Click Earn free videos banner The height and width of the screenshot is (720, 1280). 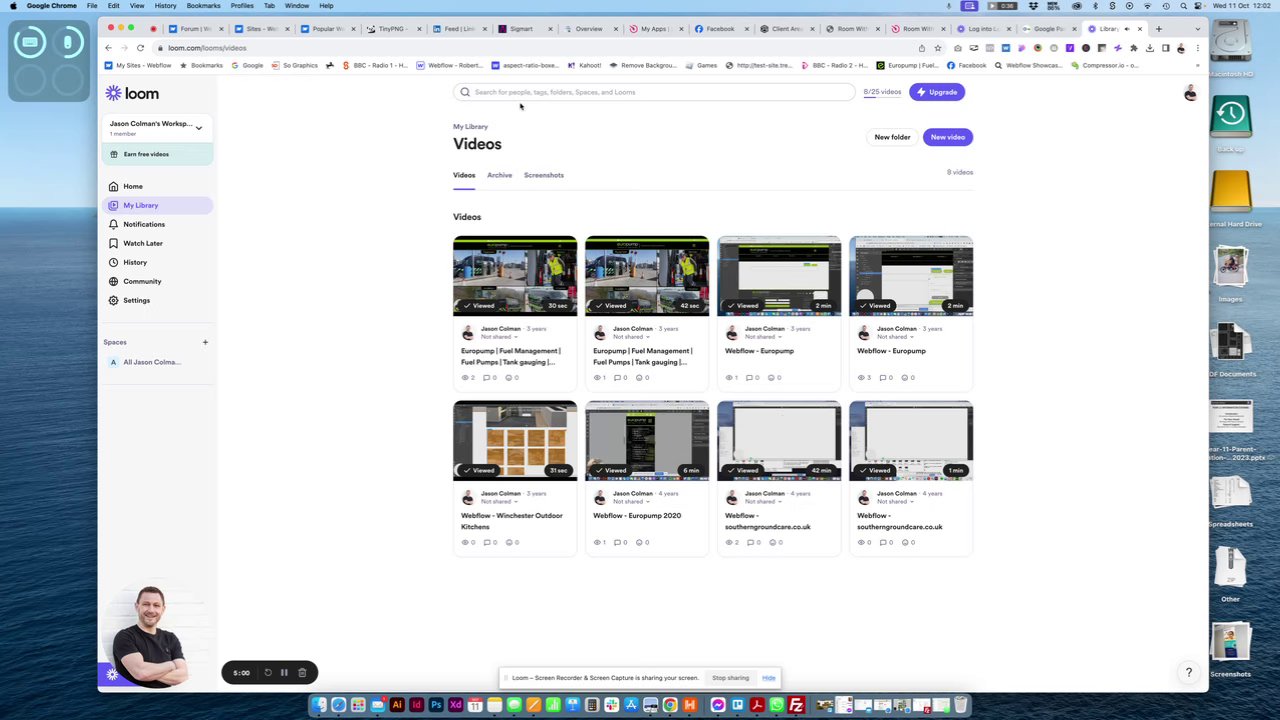[x=157, y=154]
